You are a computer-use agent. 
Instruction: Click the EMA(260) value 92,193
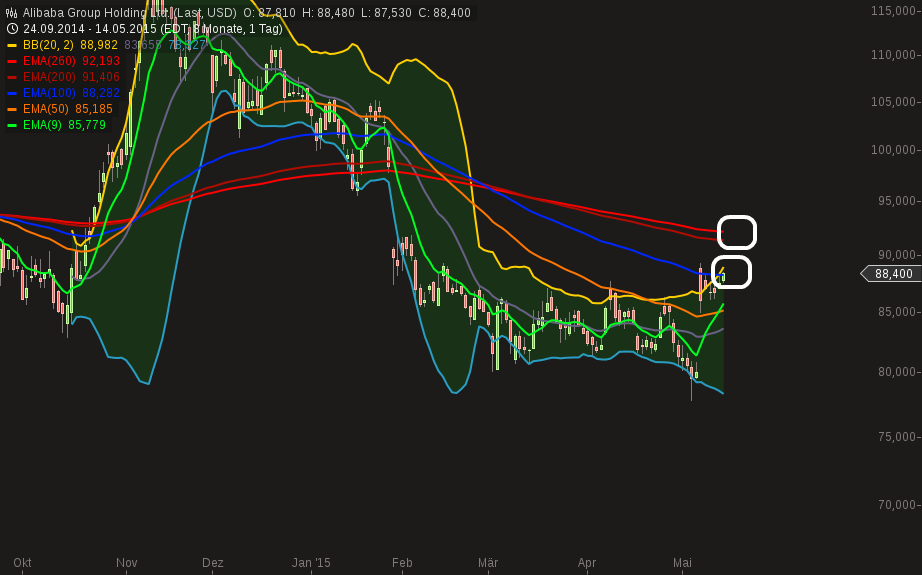101,61
